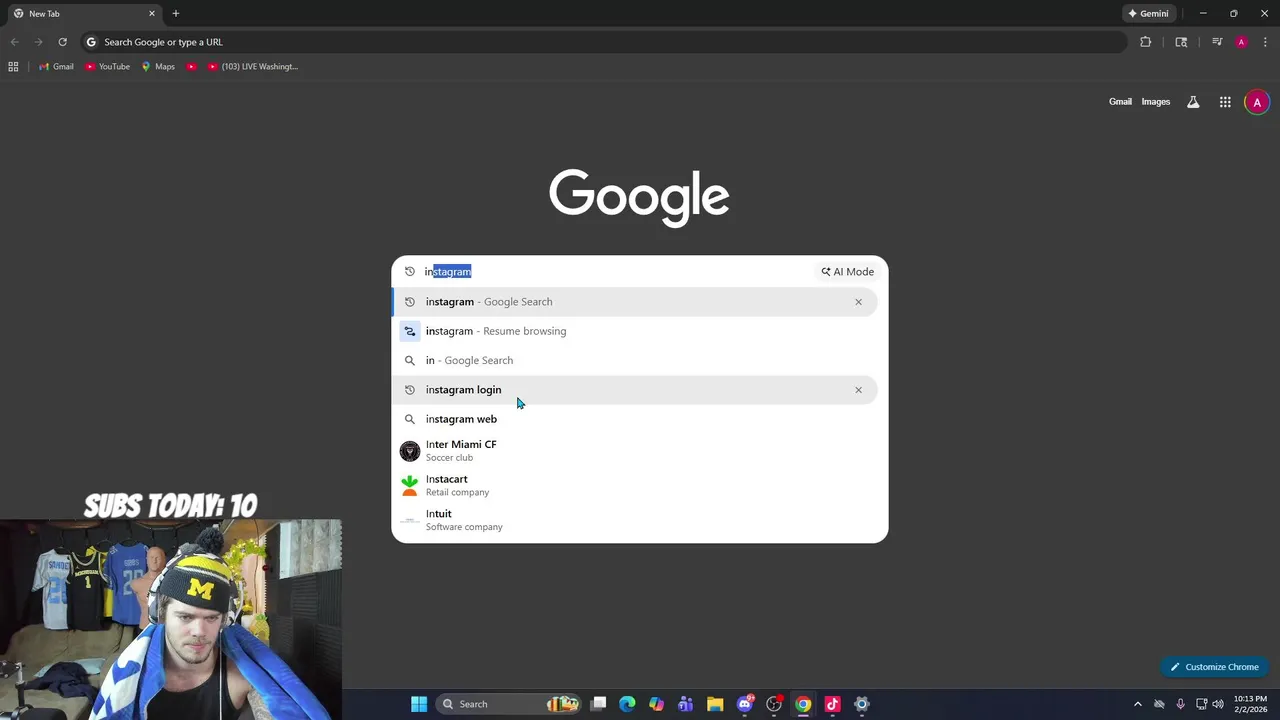The height and width of the screenshot is (720, 1280).
Task: Select Intuit software company suggestion
Action: (634, 520)
